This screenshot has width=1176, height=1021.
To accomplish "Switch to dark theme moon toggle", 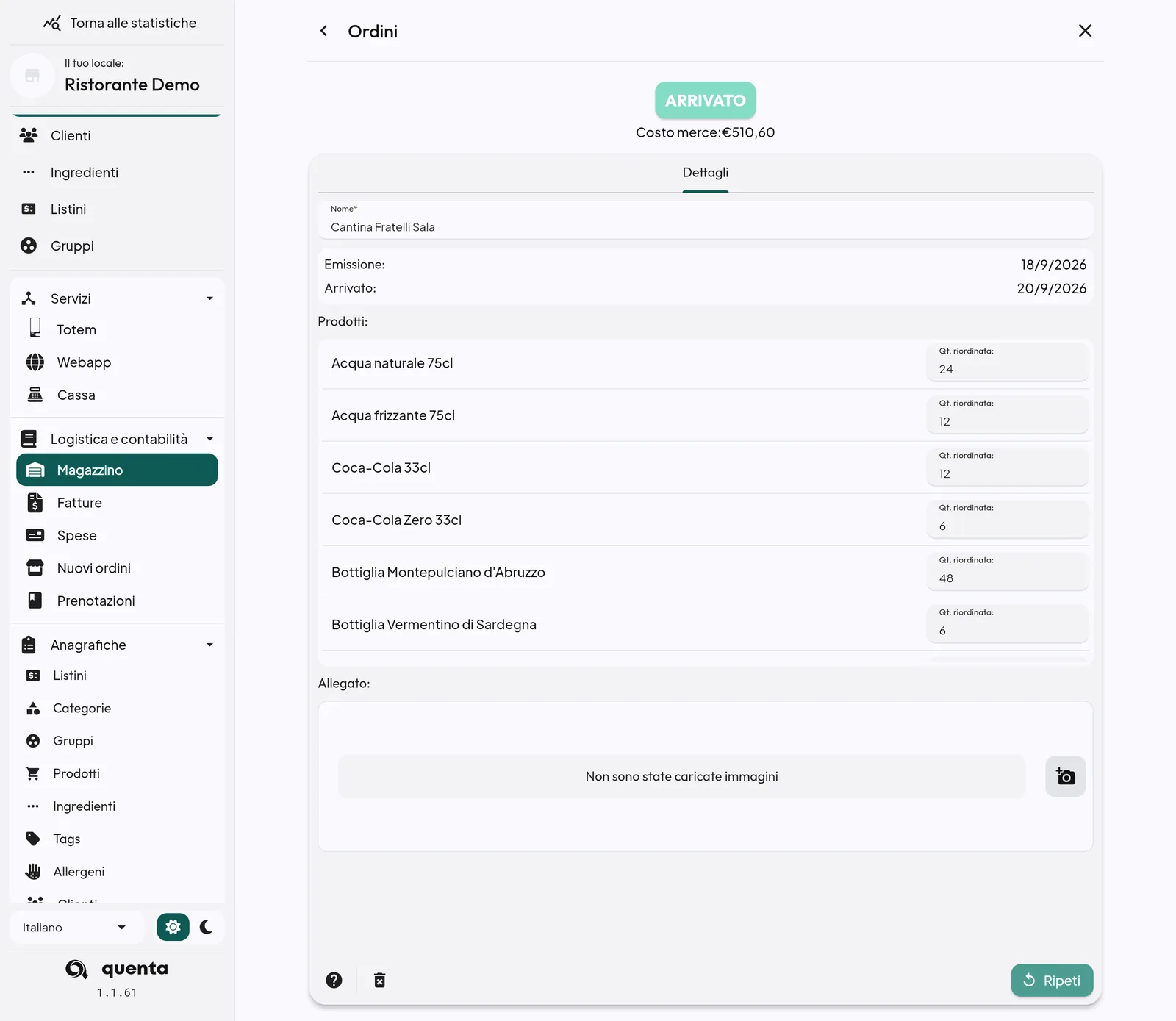I will click(206, 927).
